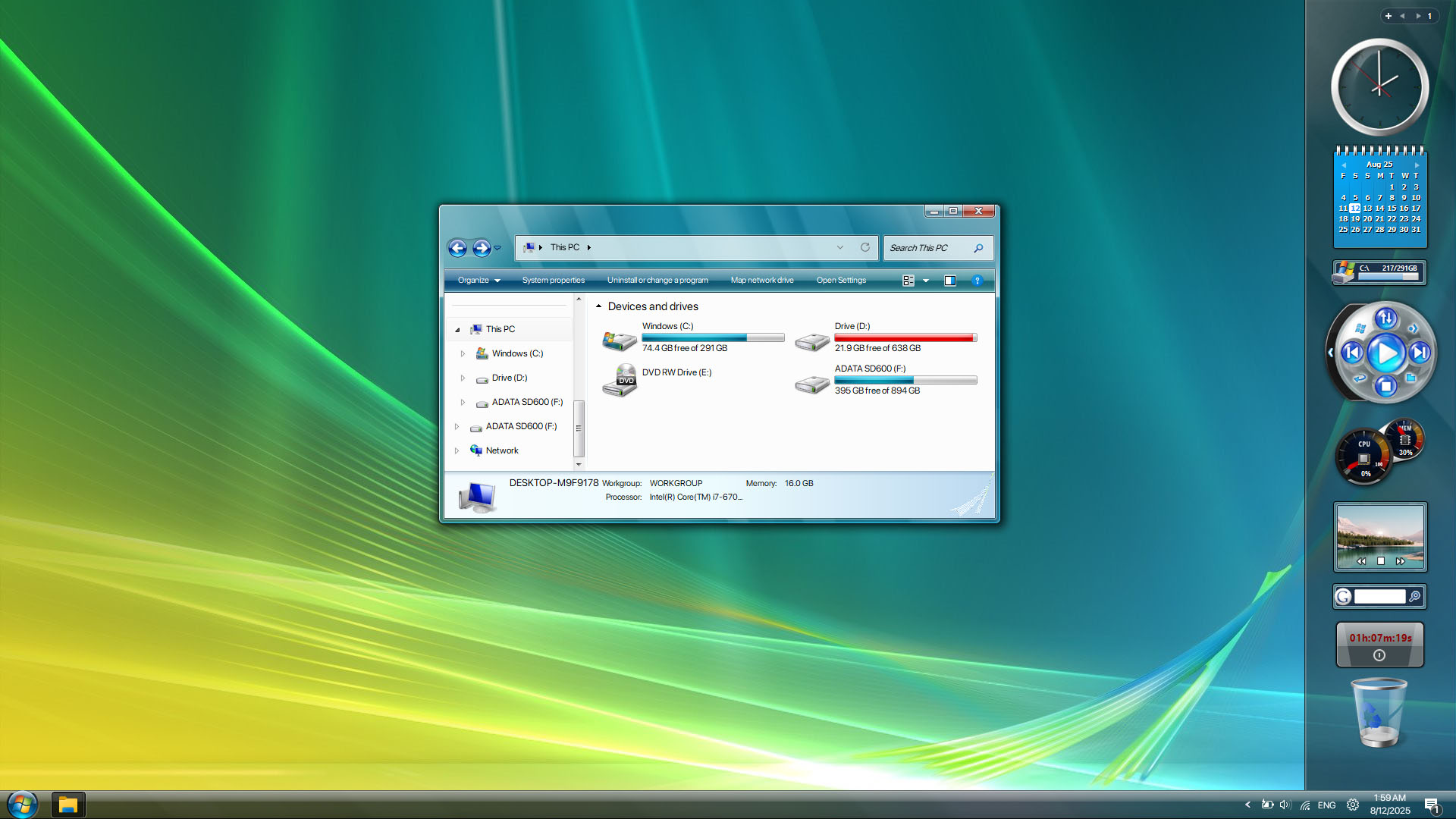Click the Recycle Bin gadget in the sidebar
Viewport: 1456px width, 819px height.
[x=1379, y=713]
